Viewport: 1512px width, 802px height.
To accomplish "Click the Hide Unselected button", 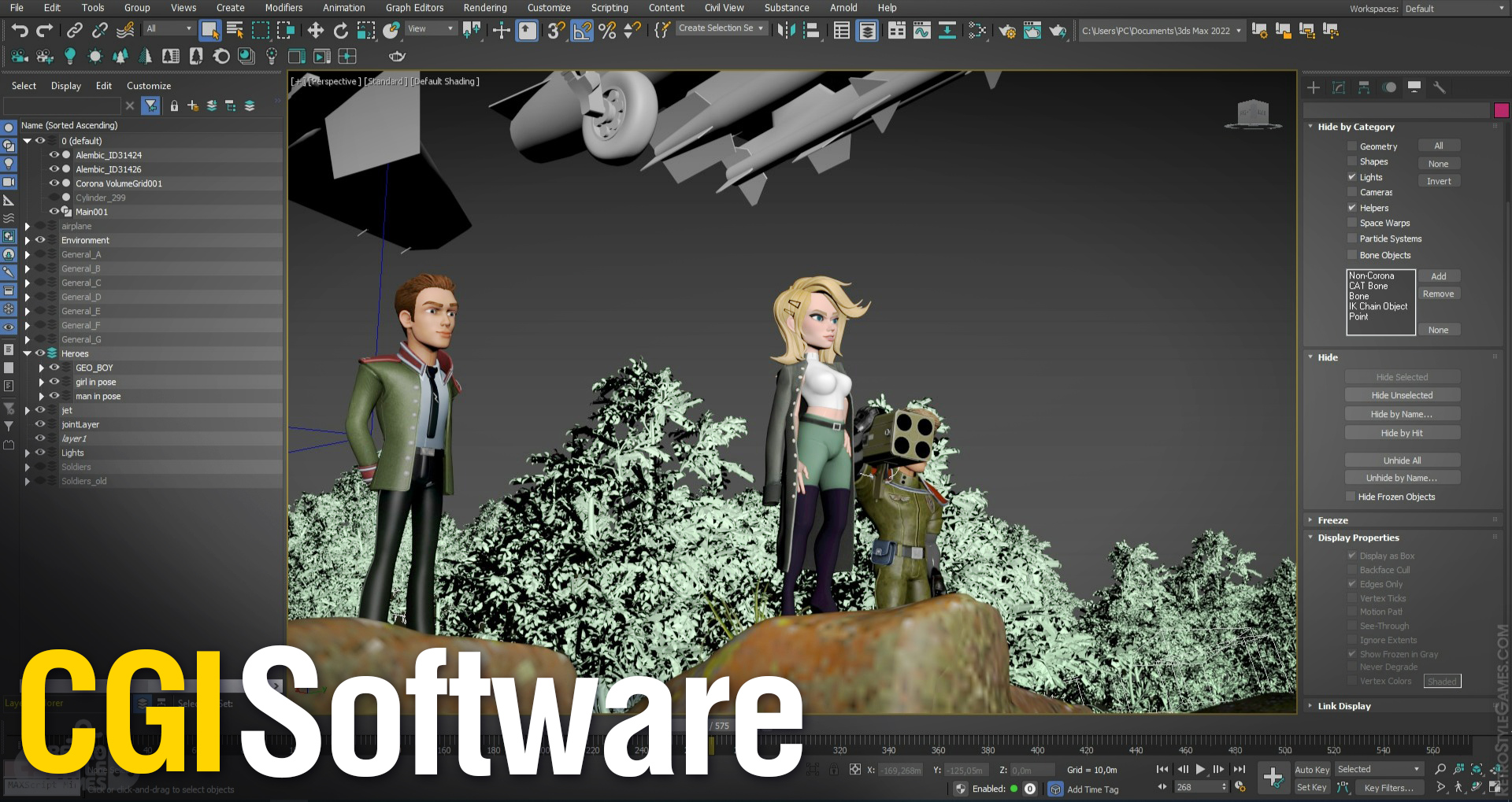I will point(1402,394).
